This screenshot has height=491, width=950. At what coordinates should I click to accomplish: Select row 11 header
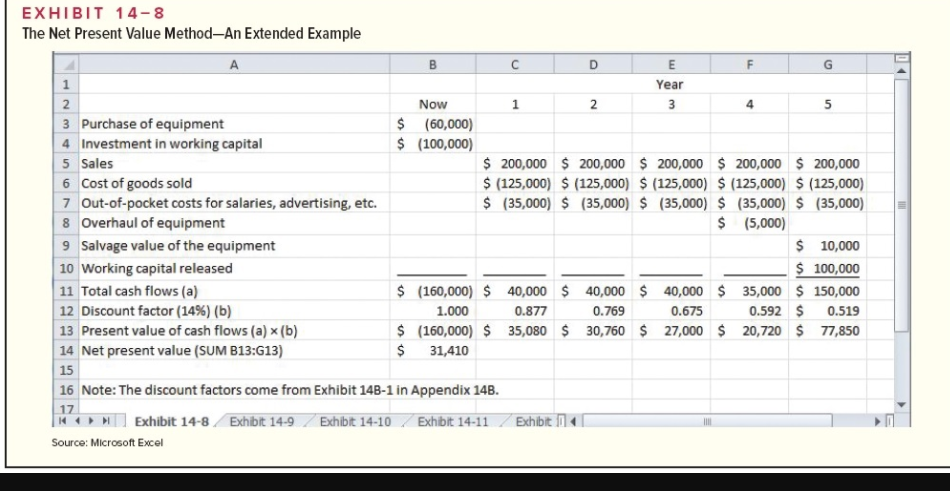pyautogui.click(x=67, y=292)
